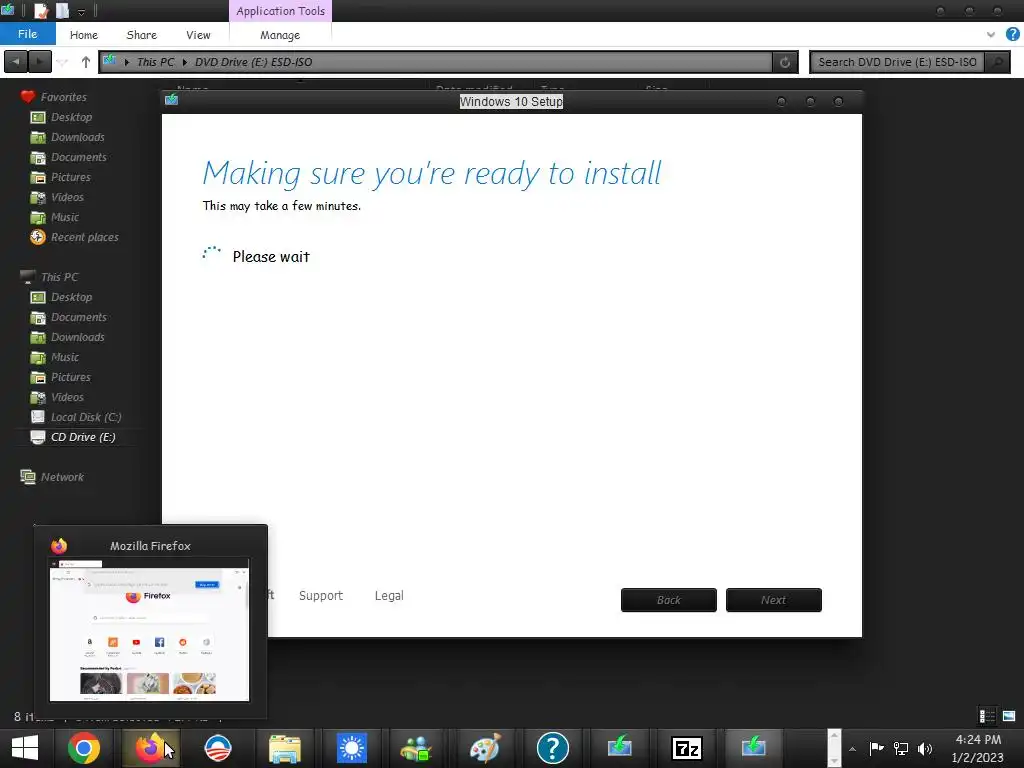Viewport: 1024px width, 768px height.
Task: Switch to details view layout icon
Action: pos(987,716)
